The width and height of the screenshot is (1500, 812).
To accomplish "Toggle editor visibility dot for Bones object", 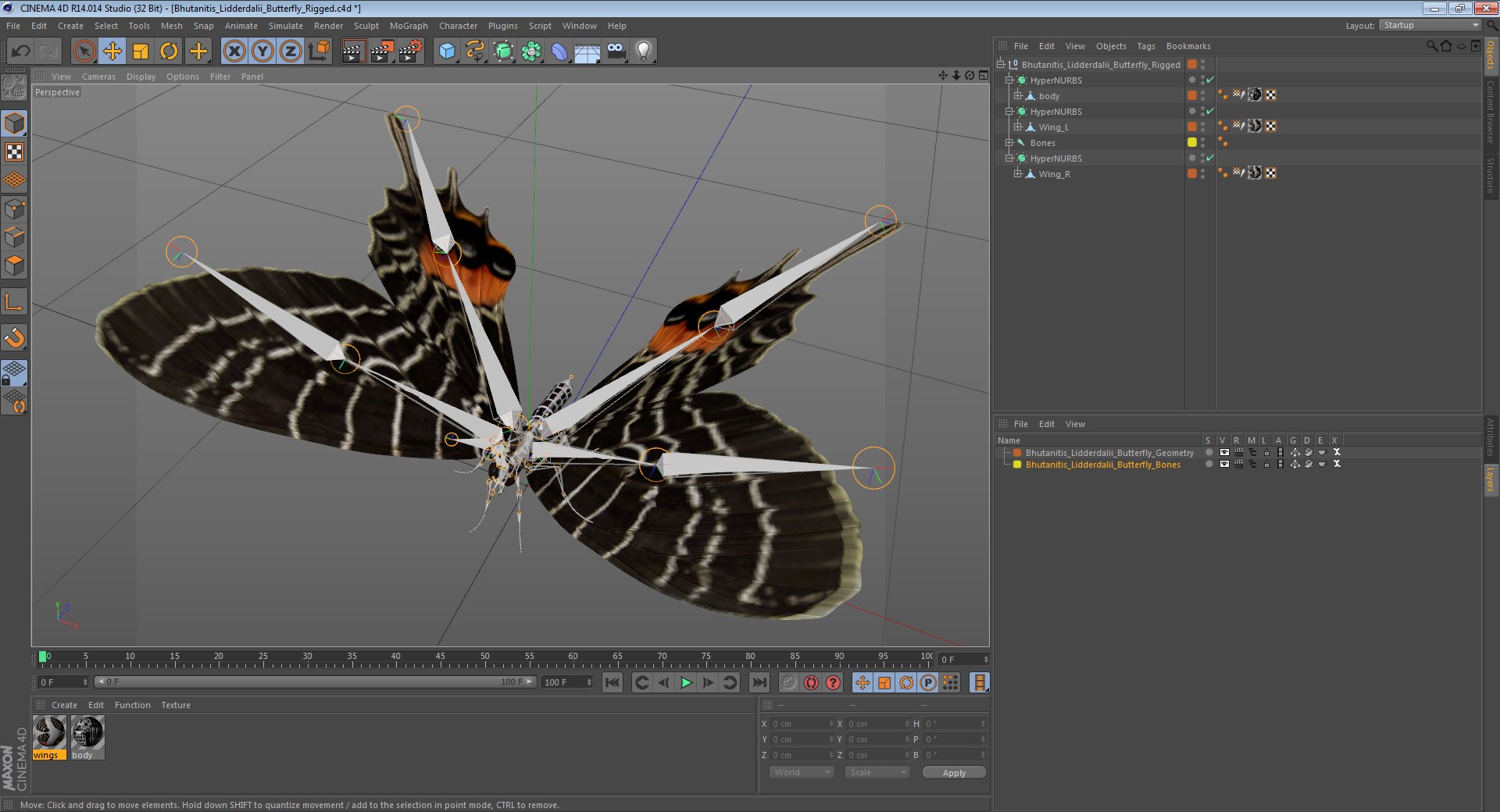I will [1203, 140].
